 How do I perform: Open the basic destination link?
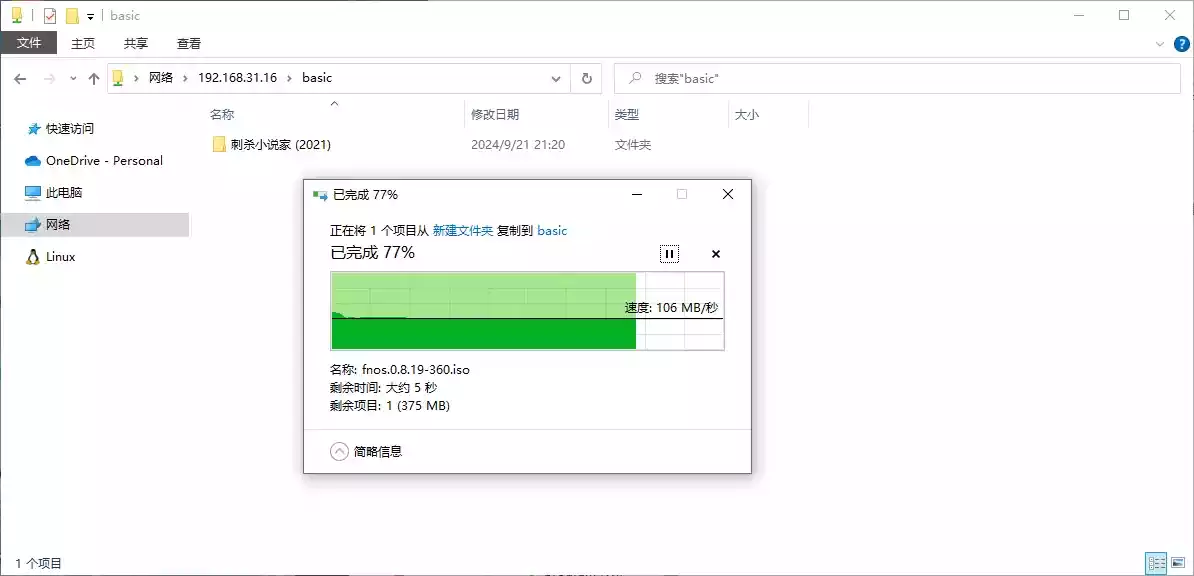coord(552,230)
